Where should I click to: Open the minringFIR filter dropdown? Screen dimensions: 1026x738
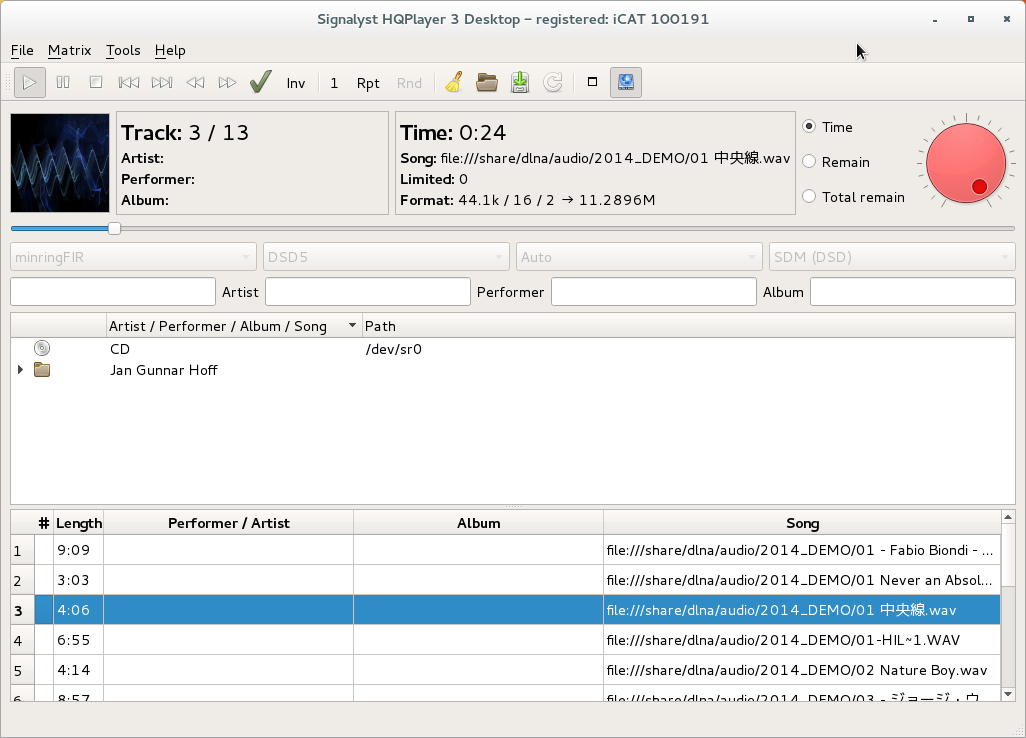(x=133, y=257)
